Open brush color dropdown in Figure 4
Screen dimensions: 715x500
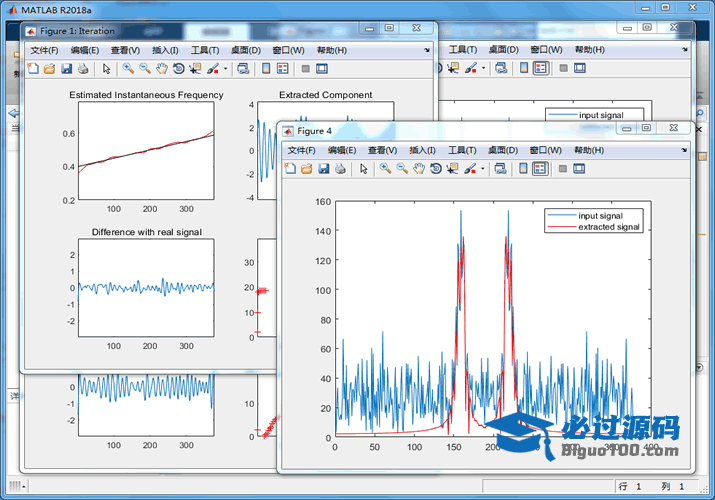coord(482,169)
